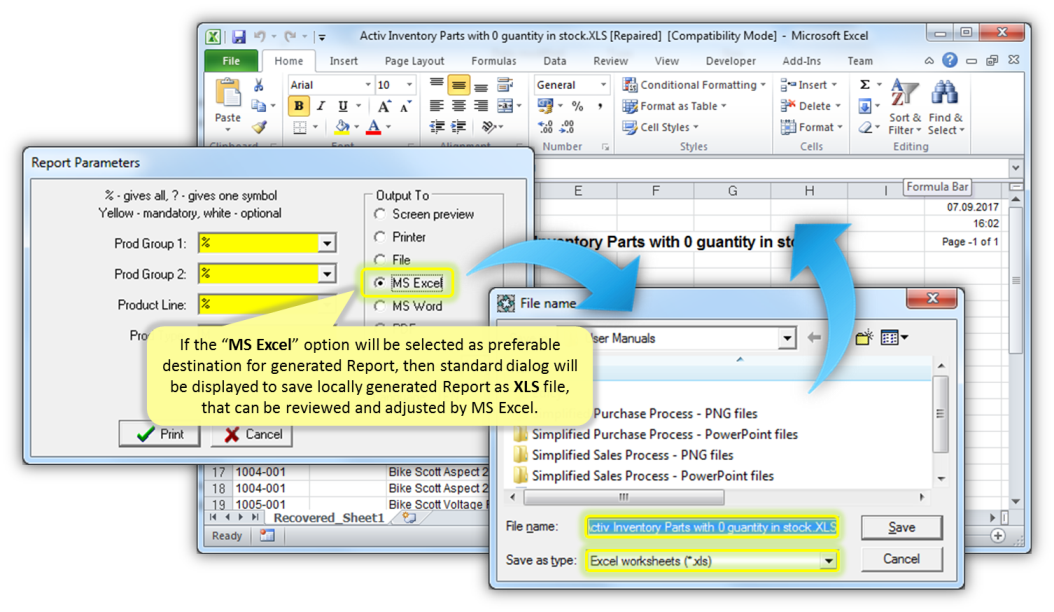Open the Sort & Filter menu
The height and width of the screenshot is (612, 1054).
coord(905,106)
